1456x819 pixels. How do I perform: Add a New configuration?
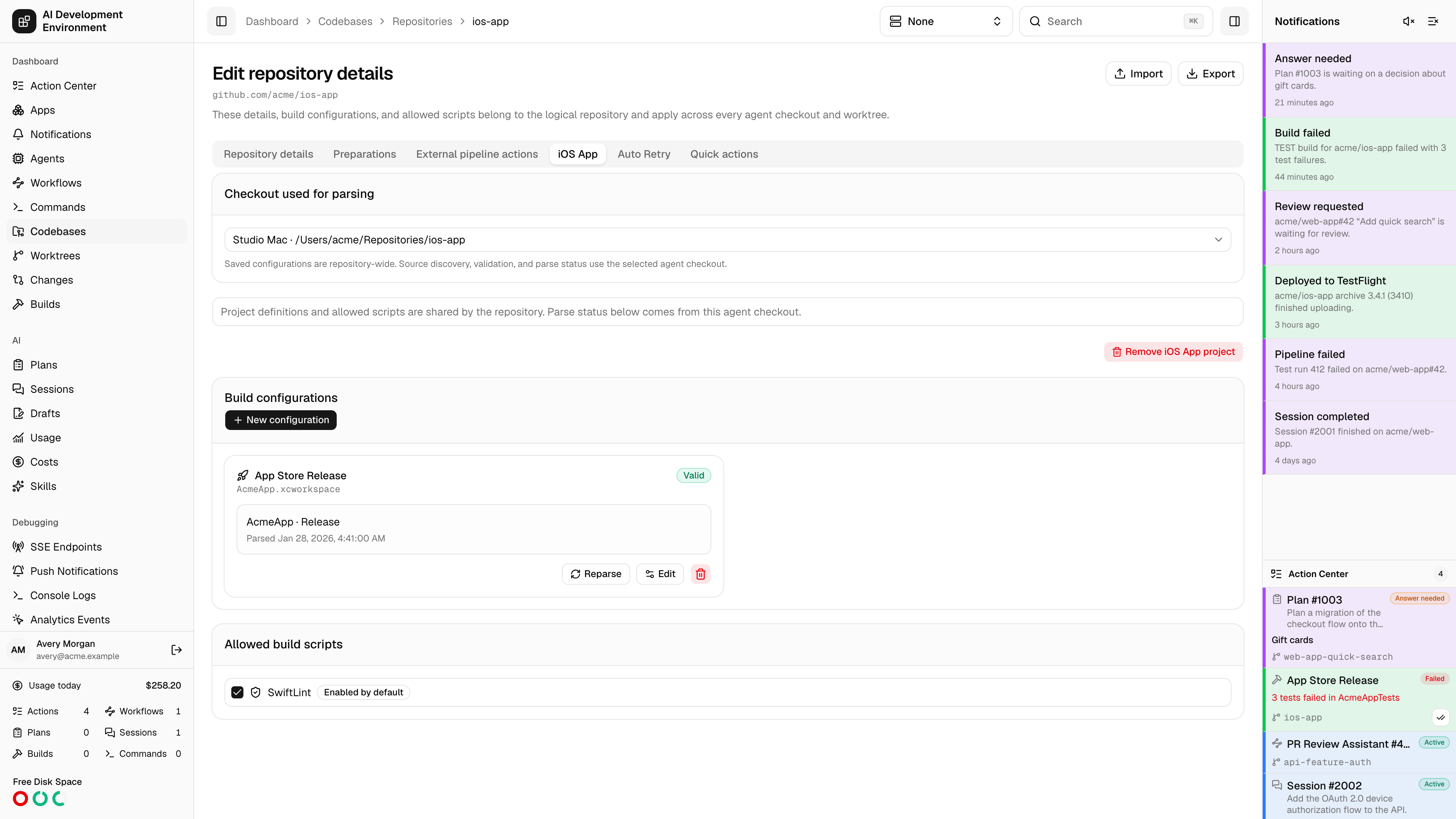click(x=281, y=420)
